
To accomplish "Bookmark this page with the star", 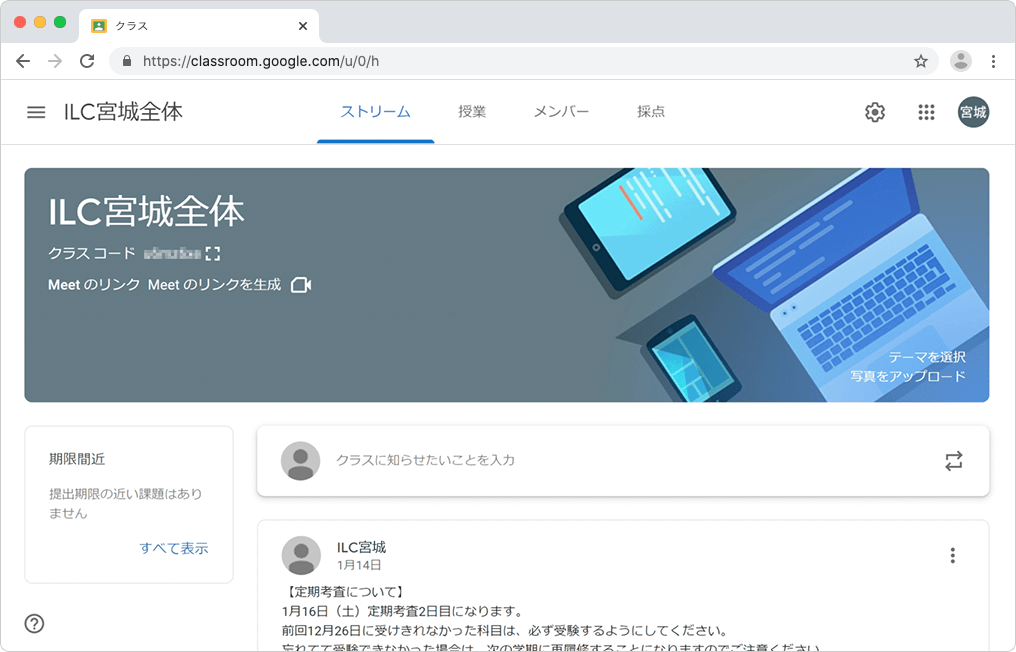I will click(x=920, y=61).
